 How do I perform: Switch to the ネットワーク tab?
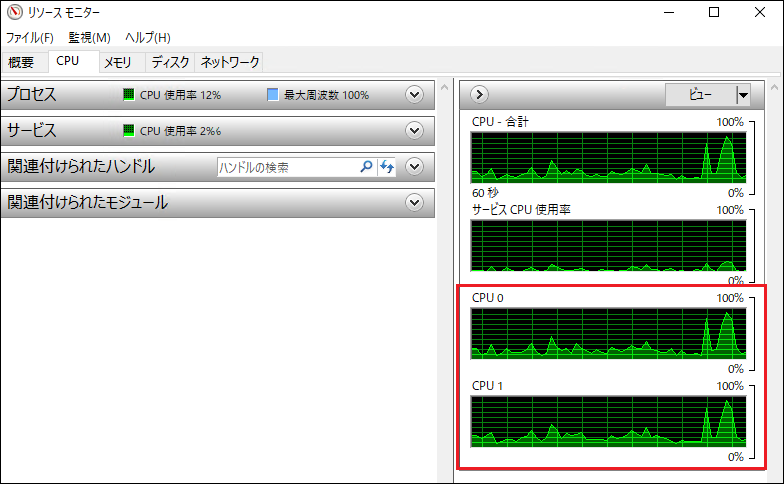[230, 62]
